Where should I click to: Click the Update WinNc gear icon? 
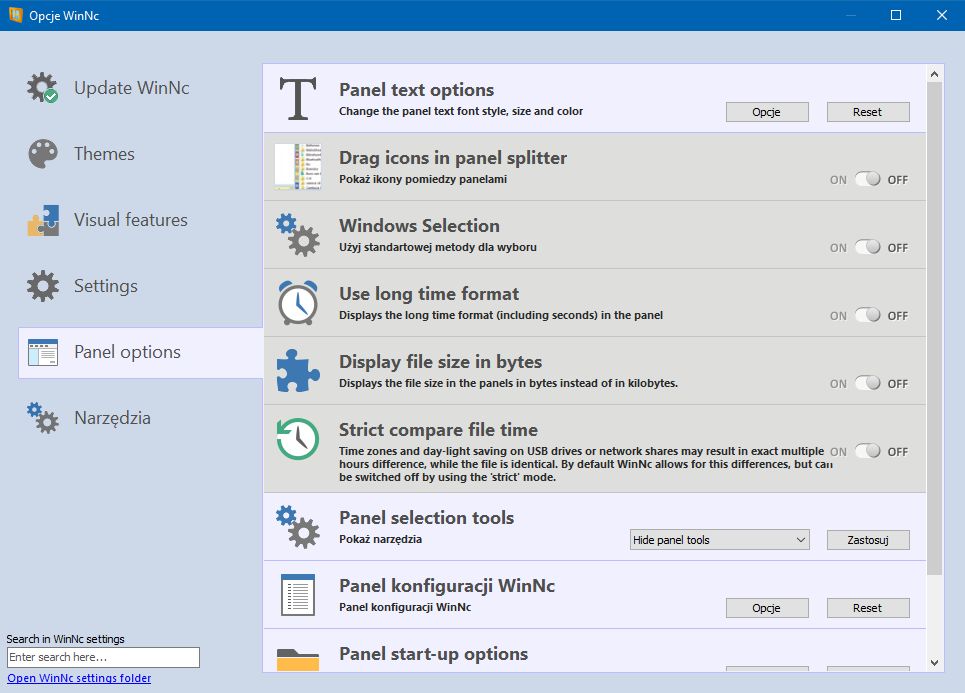pyautogui.click(x=42, y=87)
